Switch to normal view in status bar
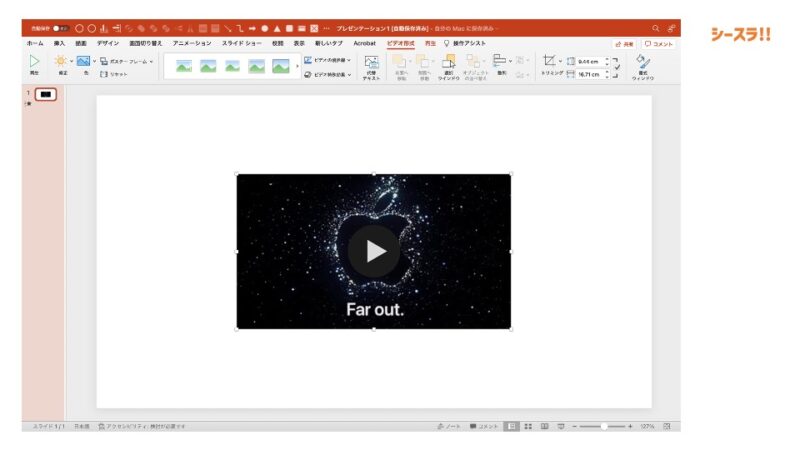 pos(512,426)
